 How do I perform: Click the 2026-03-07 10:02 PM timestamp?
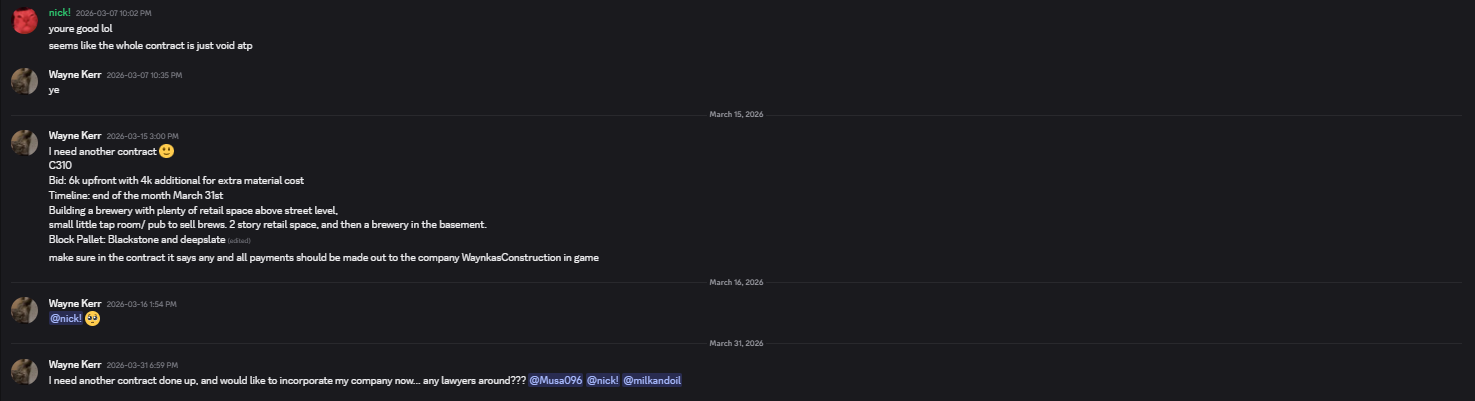(114, 13)
